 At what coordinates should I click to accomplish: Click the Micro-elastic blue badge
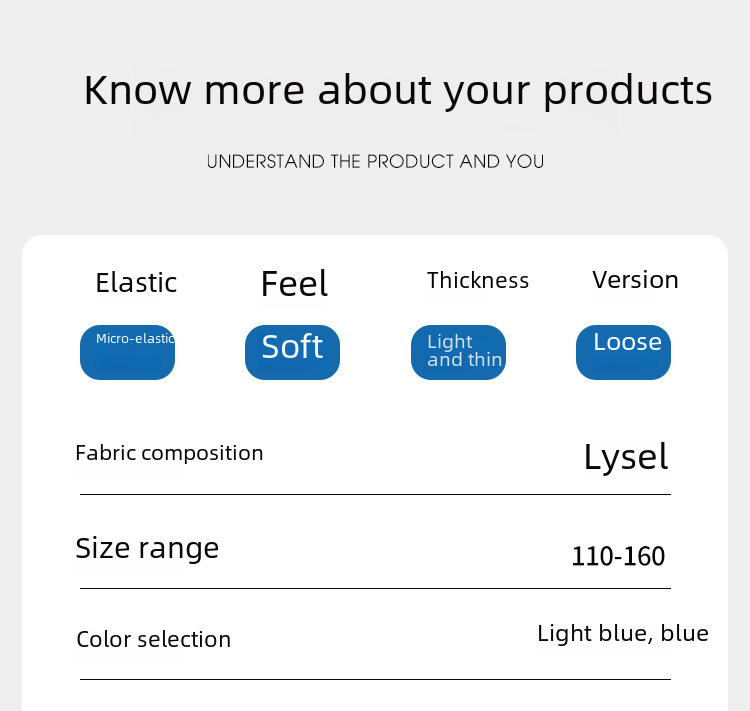click(127, 352)
